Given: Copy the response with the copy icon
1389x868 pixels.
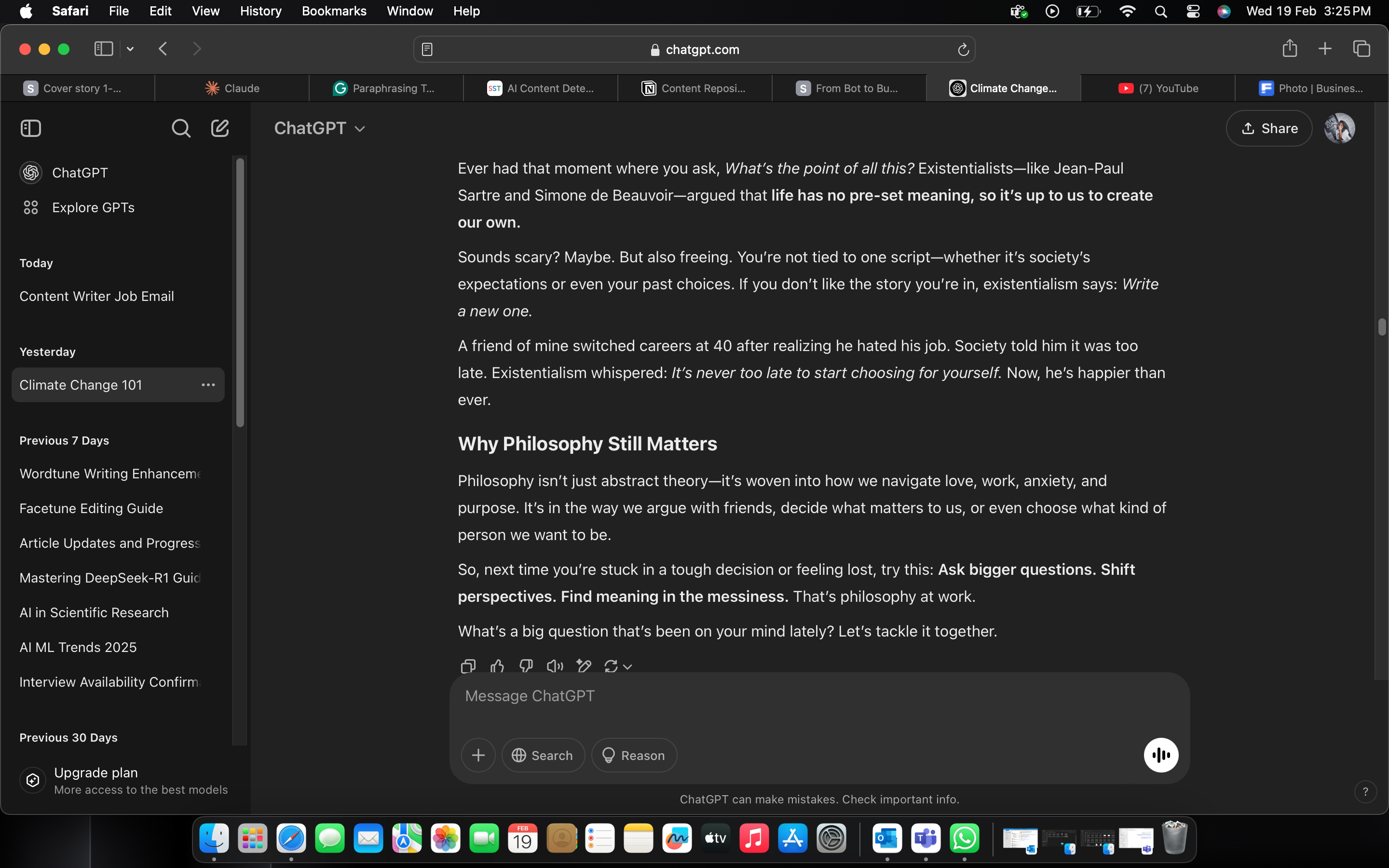Looking at the screenshot, I should click(x=468, y=666).
